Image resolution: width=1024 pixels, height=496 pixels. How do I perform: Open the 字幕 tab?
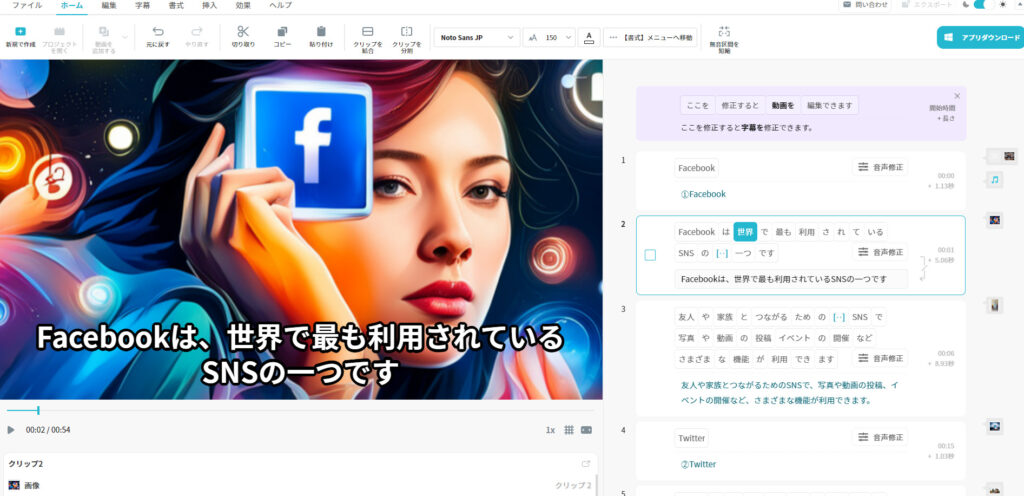(142, 5)
